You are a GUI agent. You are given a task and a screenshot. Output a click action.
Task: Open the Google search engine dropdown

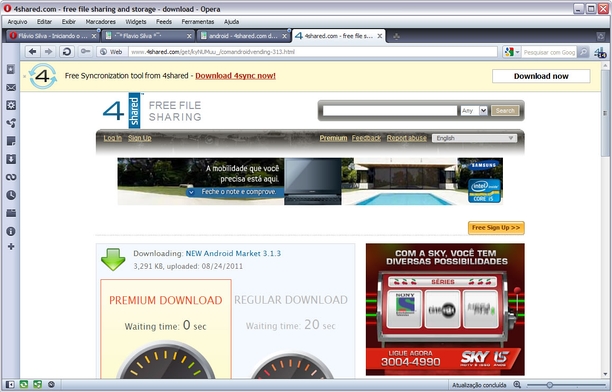click(x=512, y=52)
